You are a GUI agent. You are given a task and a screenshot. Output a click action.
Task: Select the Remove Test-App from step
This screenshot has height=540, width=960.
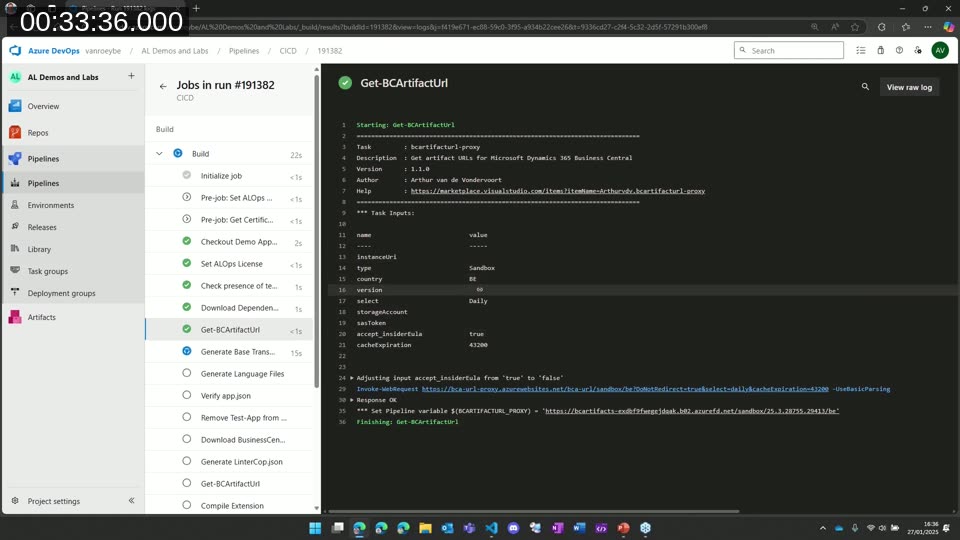coord(230,418)
